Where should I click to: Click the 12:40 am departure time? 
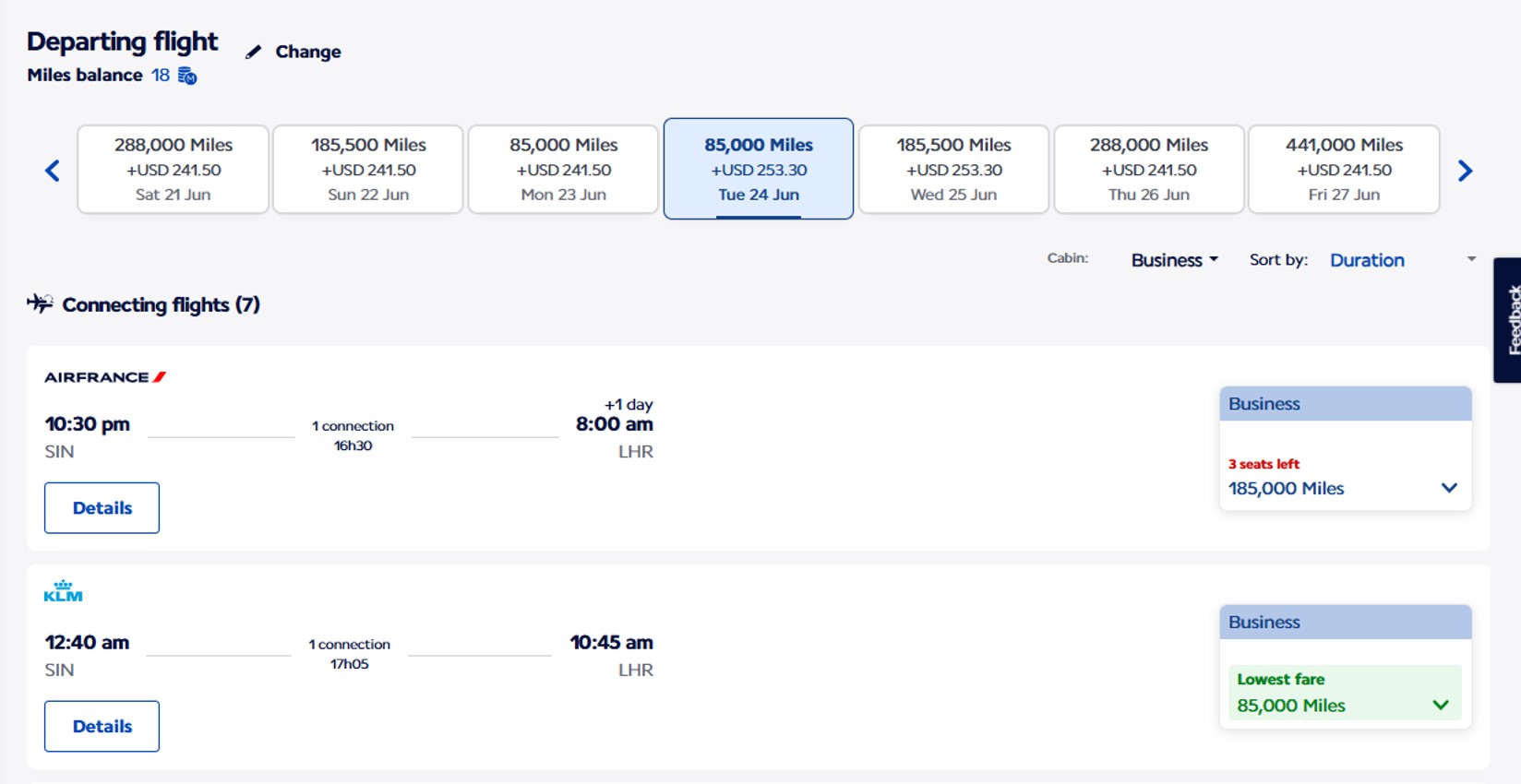click(87, 642)
